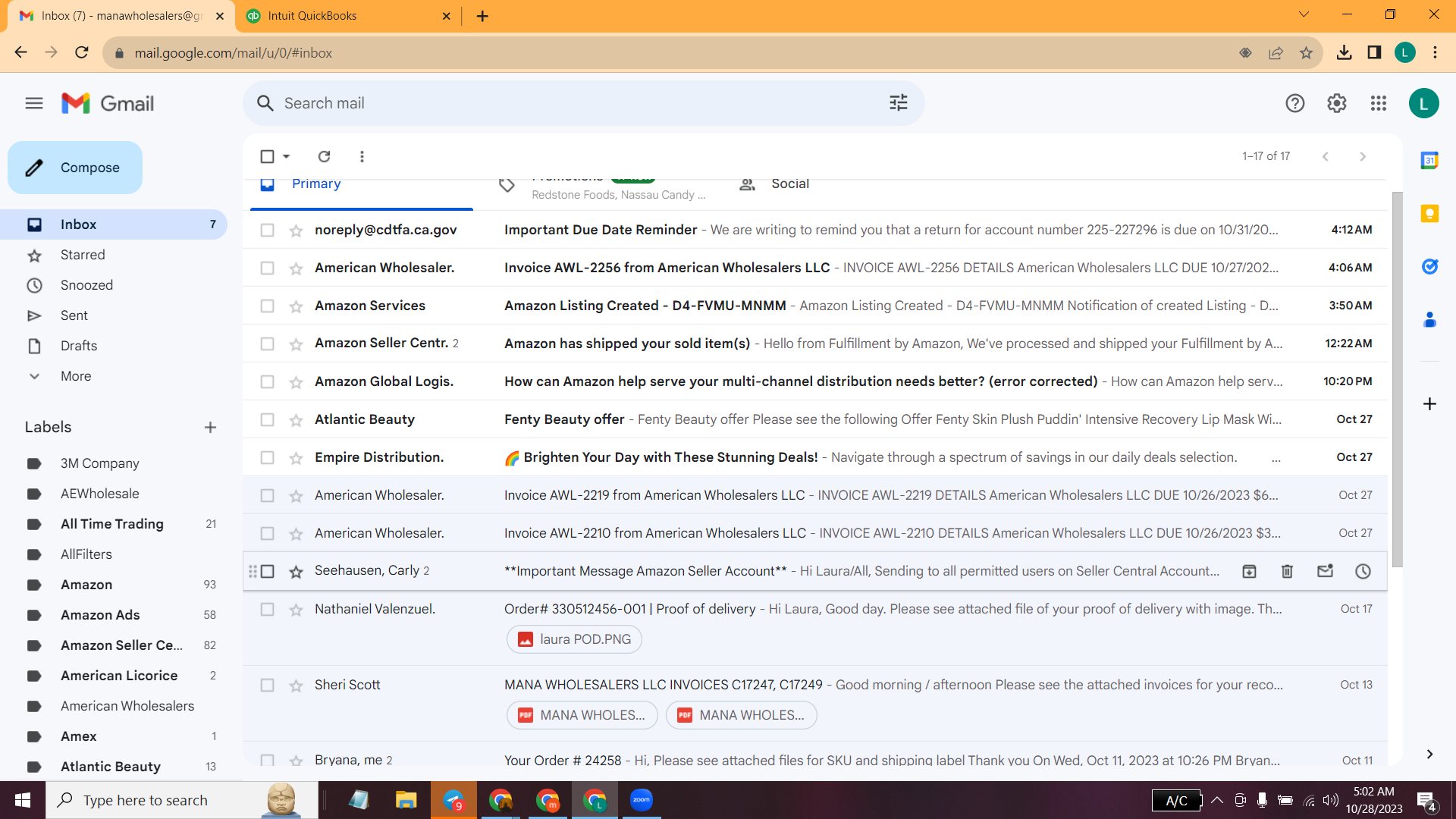The image size is (1456, 819).
Task: Open File Explorer from the taskbar
Action: click(x=406, y=800)
